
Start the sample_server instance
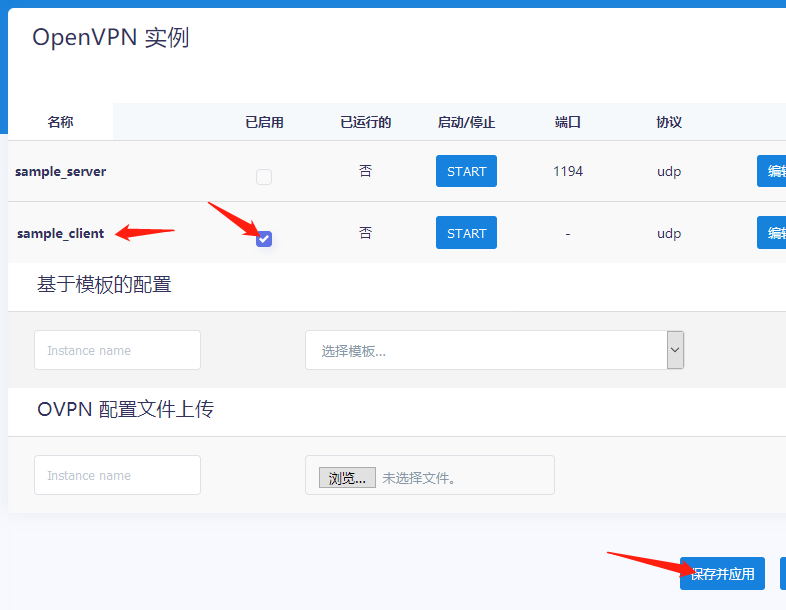(466, 171)
